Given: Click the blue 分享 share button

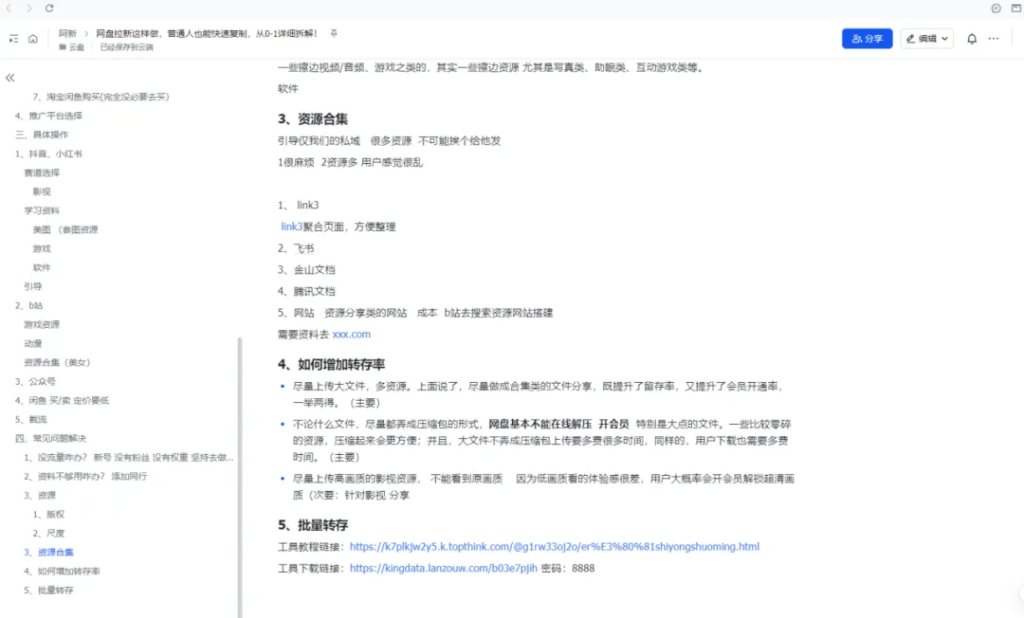Looking at the screenshot, I should tap(866, 38).
